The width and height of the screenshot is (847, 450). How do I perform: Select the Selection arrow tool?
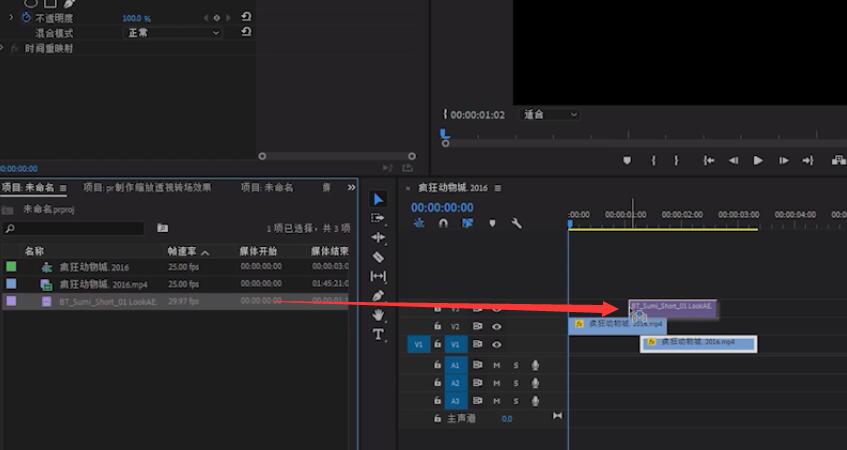click(x=378, y=199)
